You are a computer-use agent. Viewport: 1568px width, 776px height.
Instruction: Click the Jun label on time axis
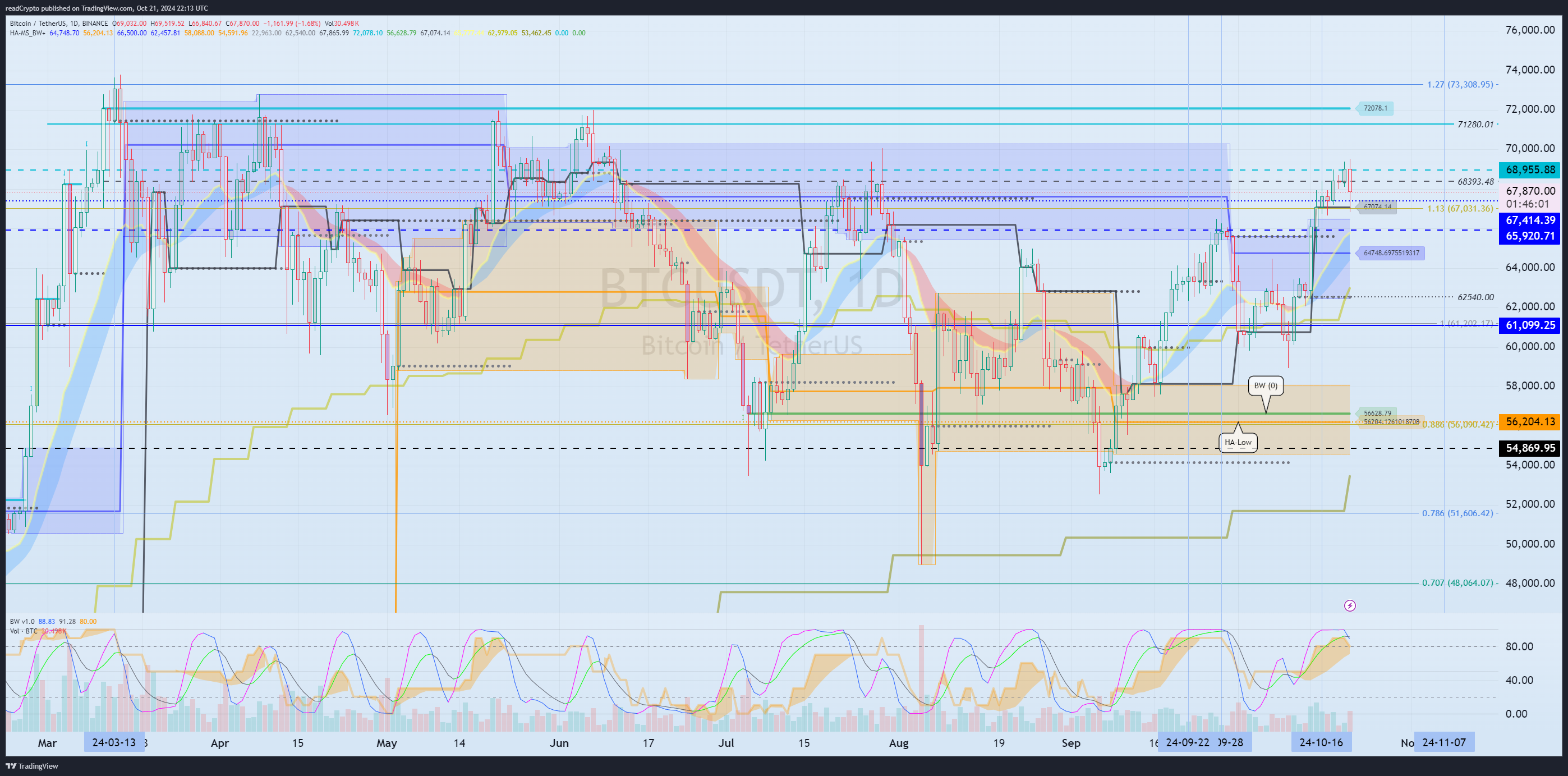pyautogui.click(x=559, y=742)
